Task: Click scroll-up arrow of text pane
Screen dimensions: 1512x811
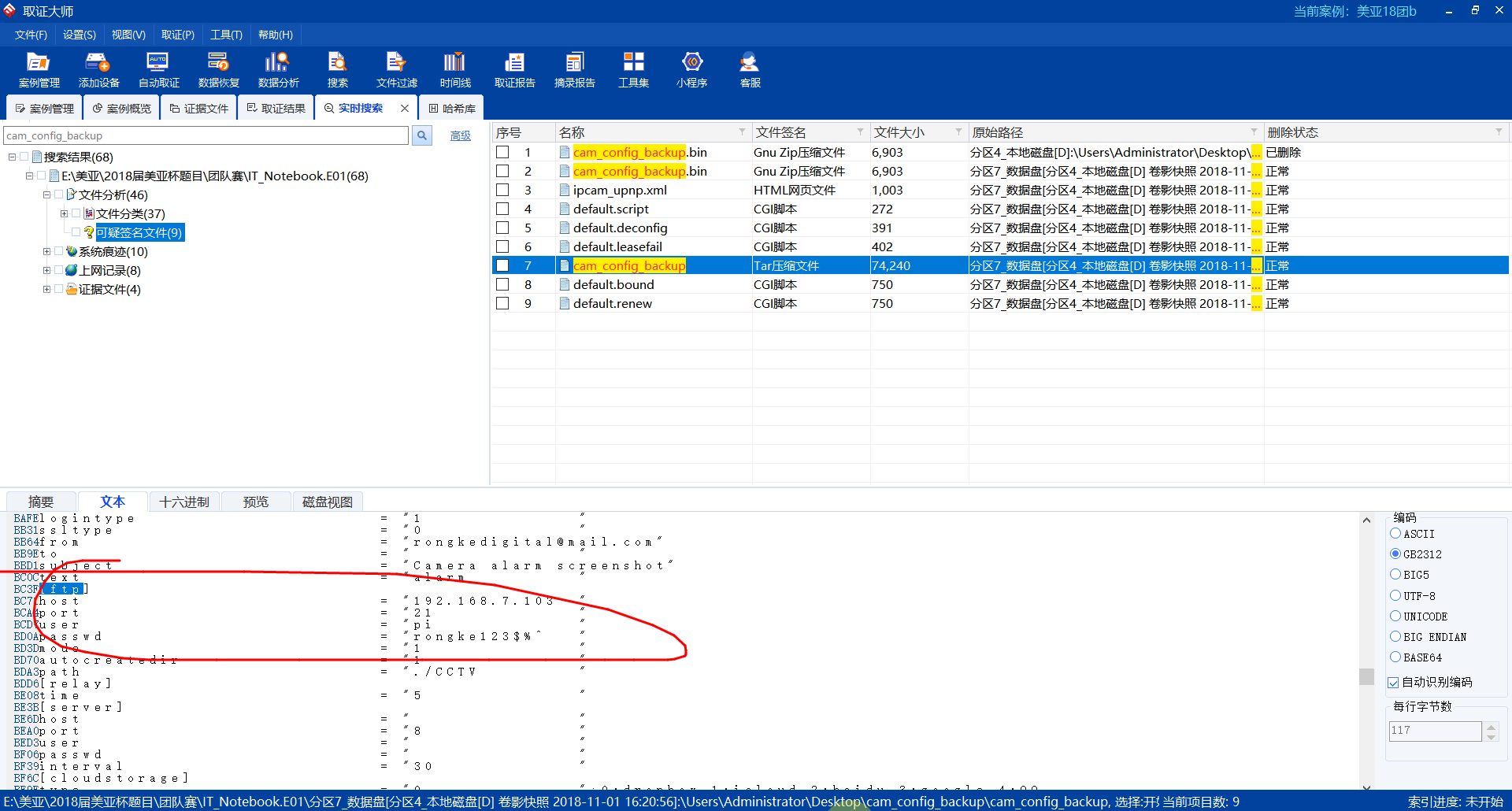Action: [x=1366, y=520]
